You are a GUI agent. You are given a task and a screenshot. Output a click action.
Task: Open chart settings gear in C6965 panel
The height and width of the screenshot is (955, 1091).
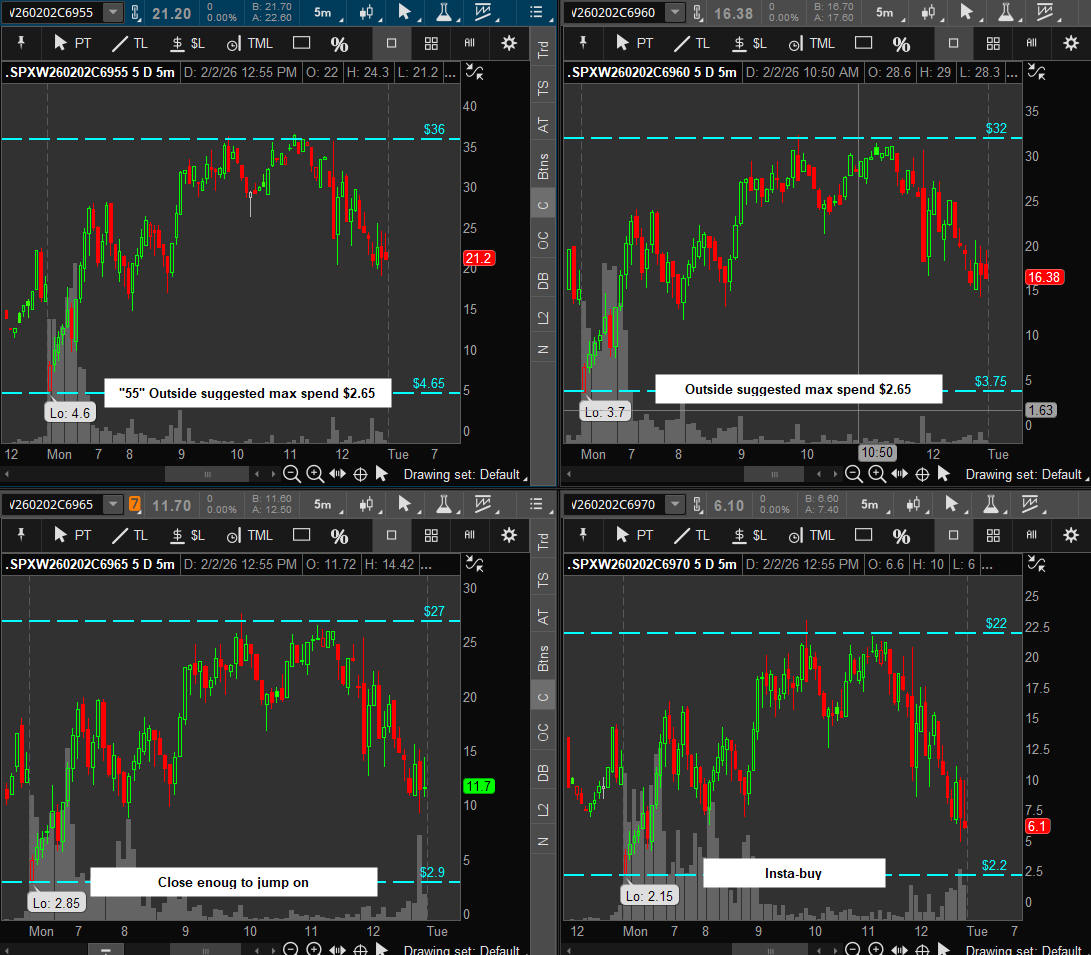[x=510, y=535]
